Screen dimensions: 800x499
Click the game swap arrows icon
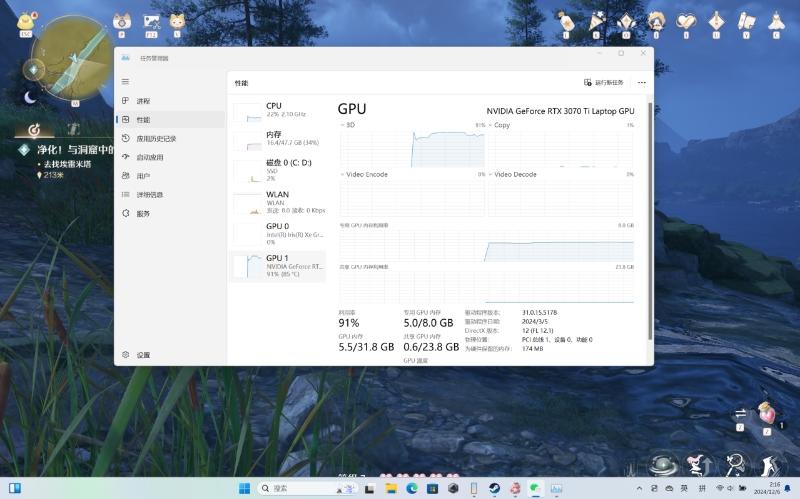(740, 413)
